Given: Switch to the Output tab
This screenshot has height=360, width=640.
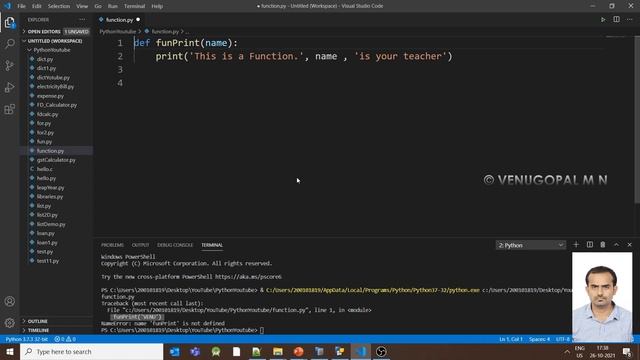Looking at the screenshot, I should [140, 245].
